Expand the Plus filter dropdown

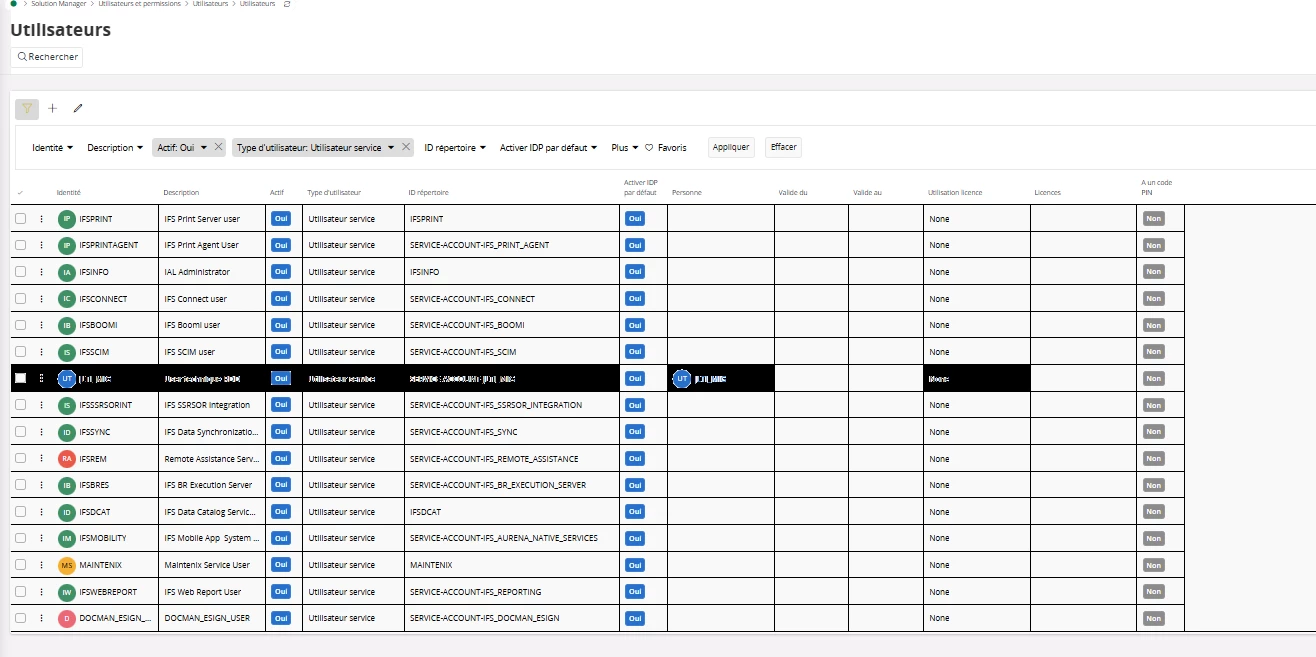(x=625, y=147)
